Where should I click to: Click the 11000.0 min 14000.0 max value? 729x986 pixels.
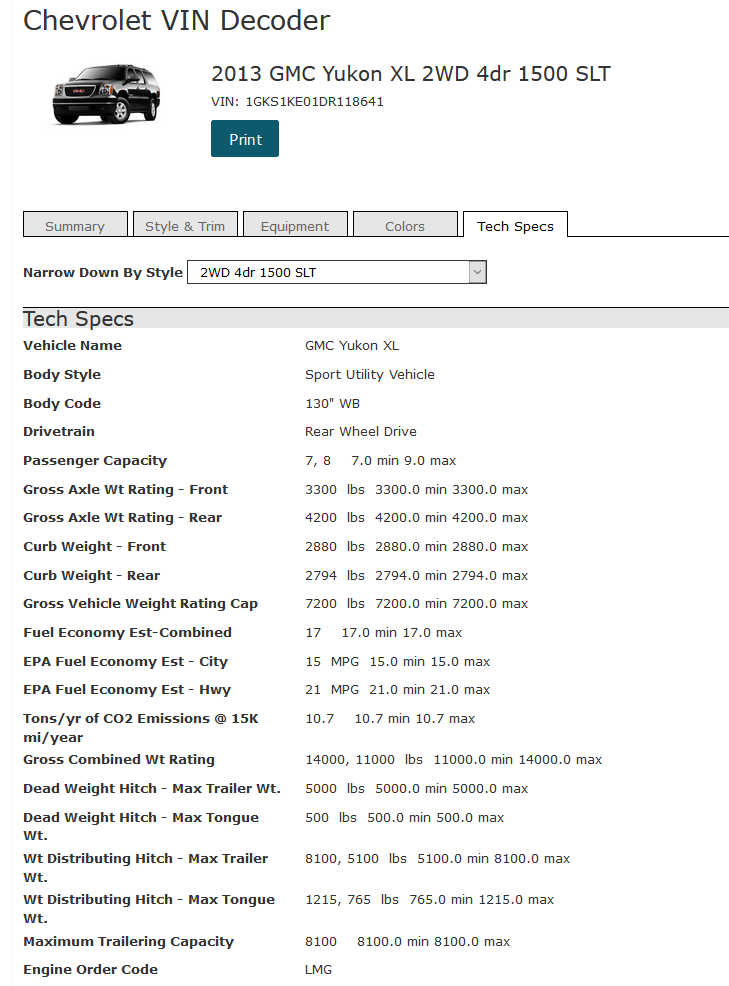tap(518, 760)
